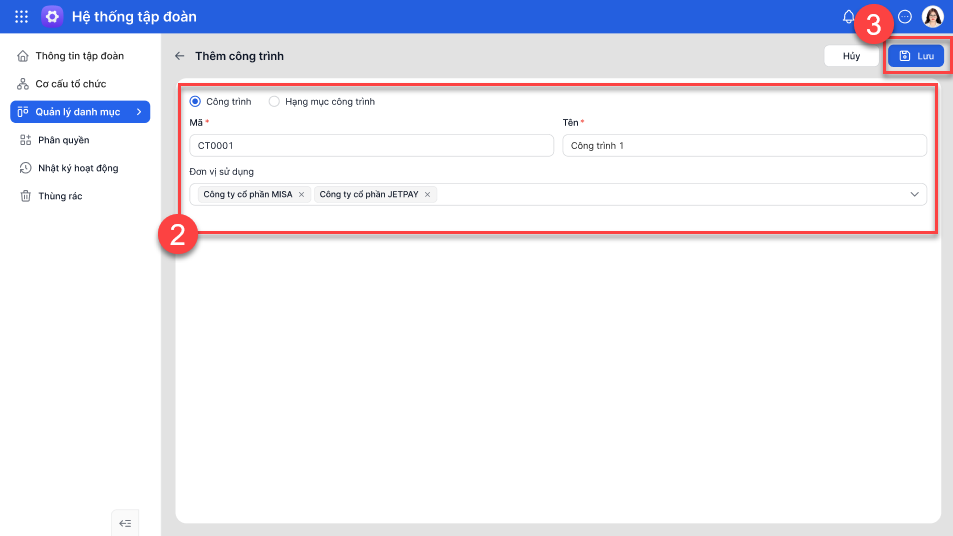
Task: Open Cơ cấu tổ chức in the sidebar
Action: (x=70, y=84)
